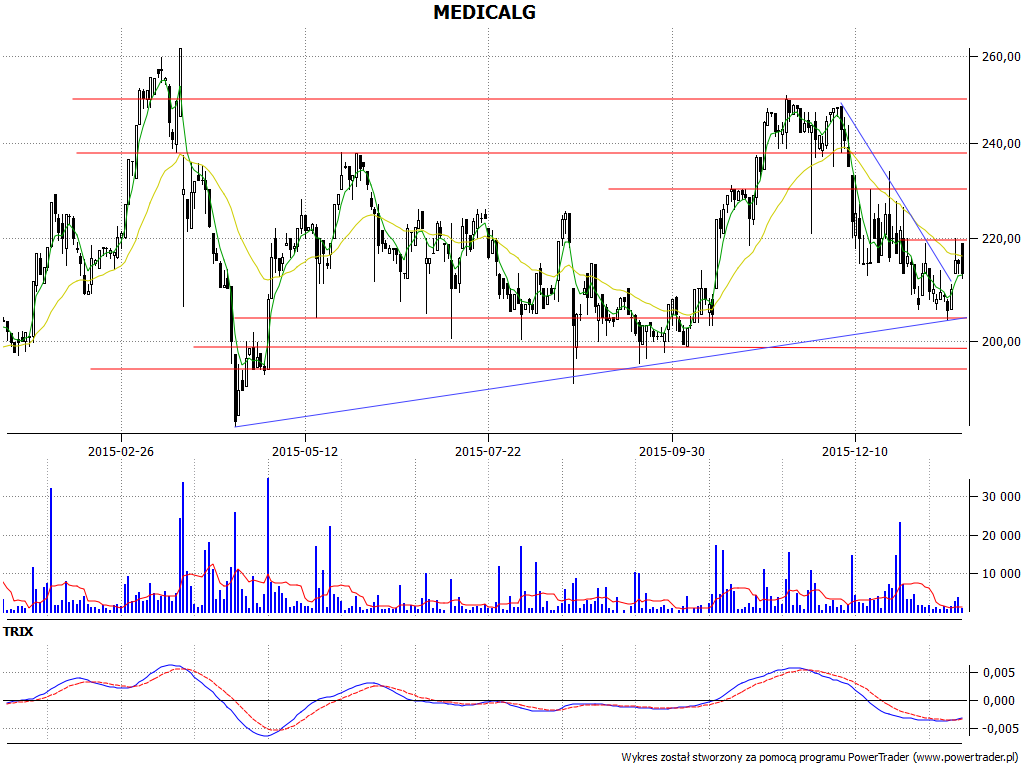Click the 200,00 price axis label

click(1001, 342)
